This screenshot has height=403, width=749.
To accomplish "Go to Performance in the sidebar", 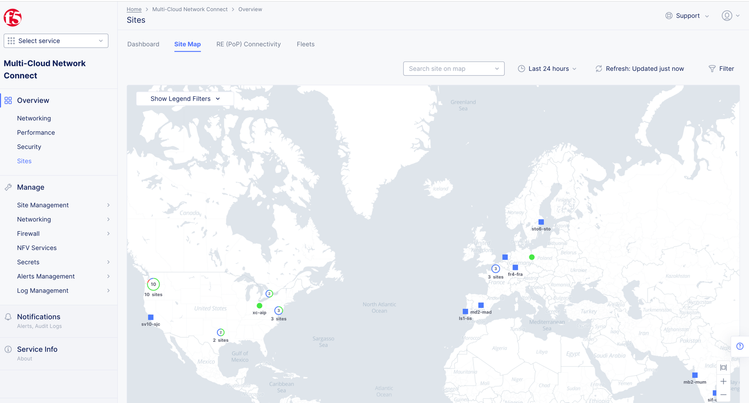I will pyautogui.click(x=35, y=132).
